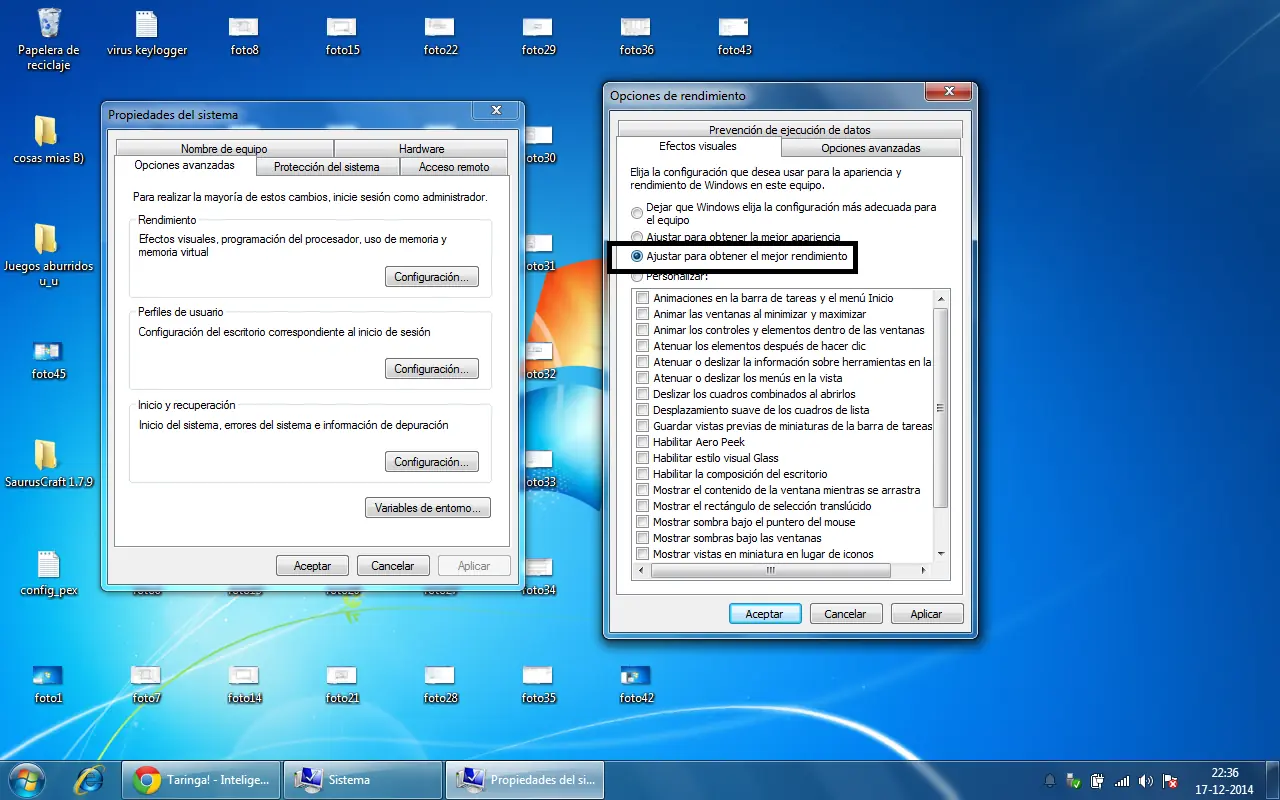Viewport: 1280px width, 800px height.
Task: Select the foto43 desktop icon
Action: tap(734, 34)
